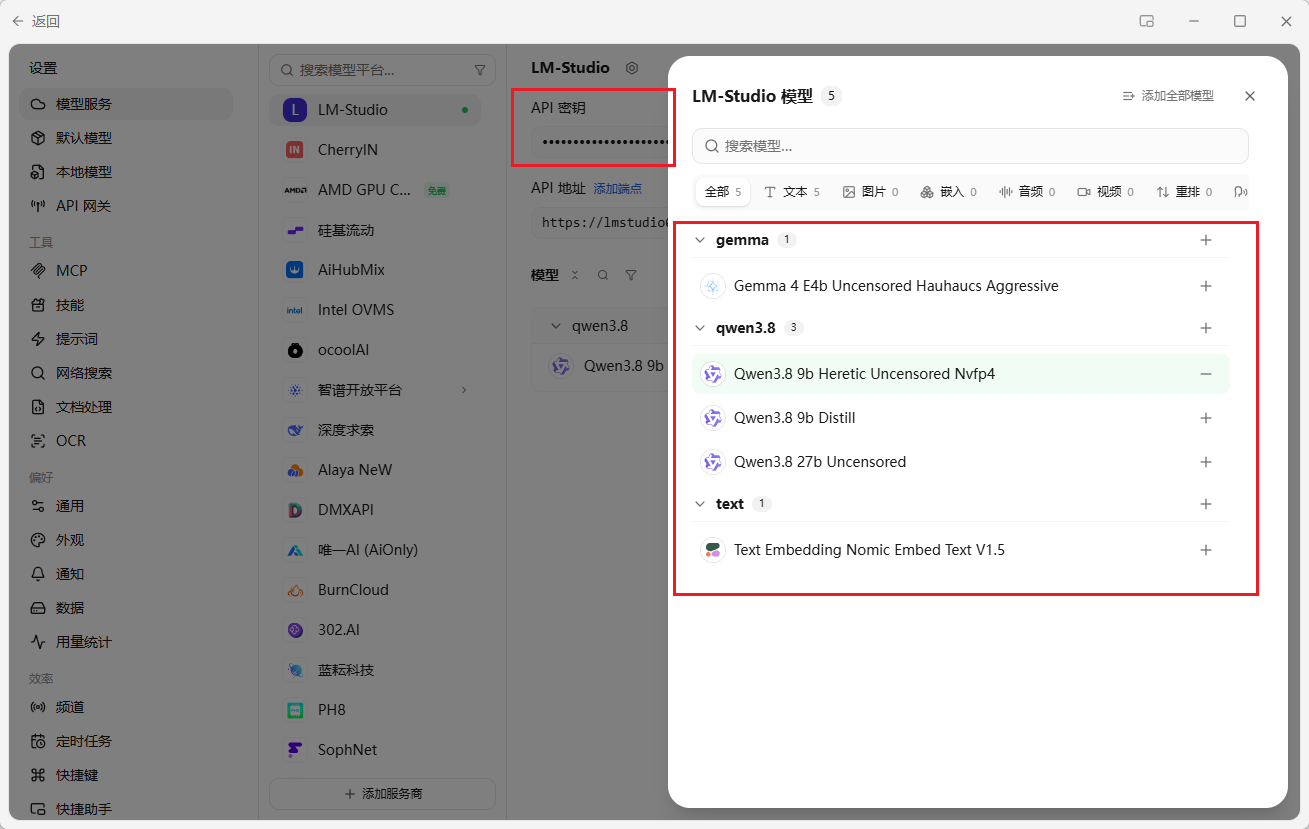Open 技能 settings in the sidebar
The image size is (1309, 829).
tap(125, 305)
